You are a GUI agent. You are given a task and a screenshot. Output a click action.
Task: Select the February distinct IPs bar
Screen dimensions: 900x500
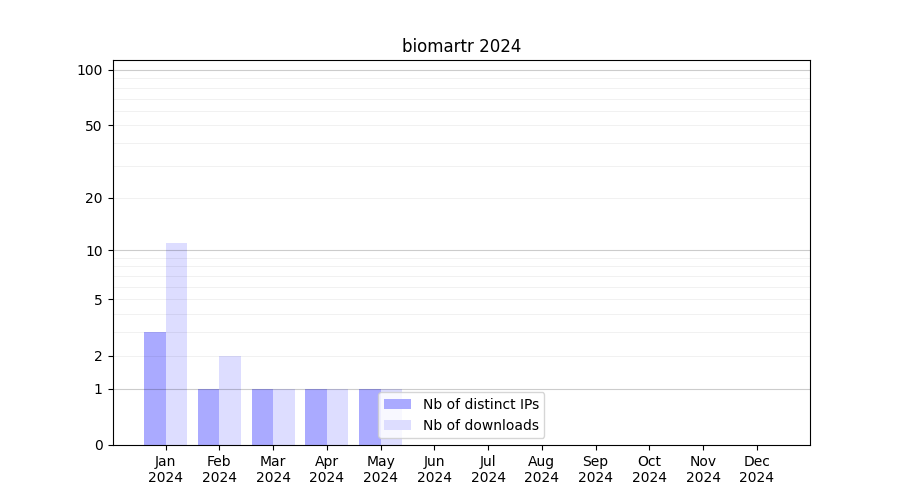pos(208,417)
